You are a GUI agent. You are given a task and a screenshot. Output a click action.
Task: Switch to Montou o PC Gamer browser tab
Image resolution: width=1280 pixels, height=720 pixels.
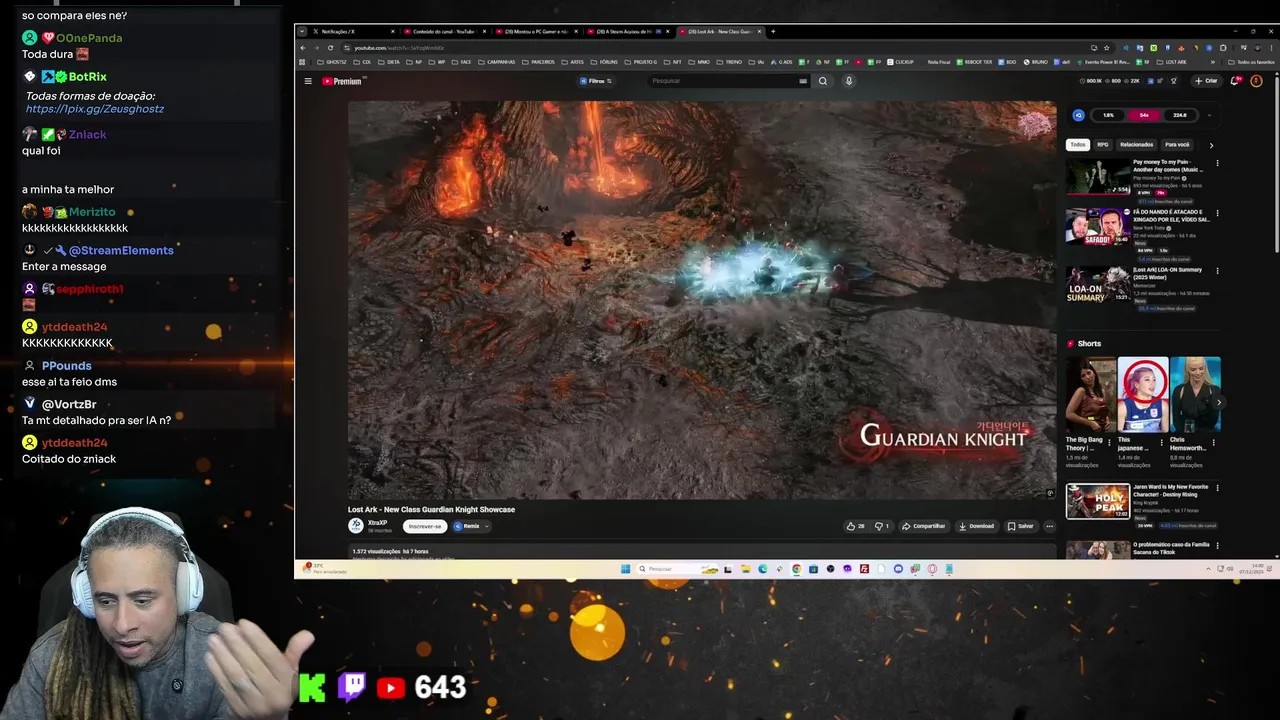click(536, 32)
